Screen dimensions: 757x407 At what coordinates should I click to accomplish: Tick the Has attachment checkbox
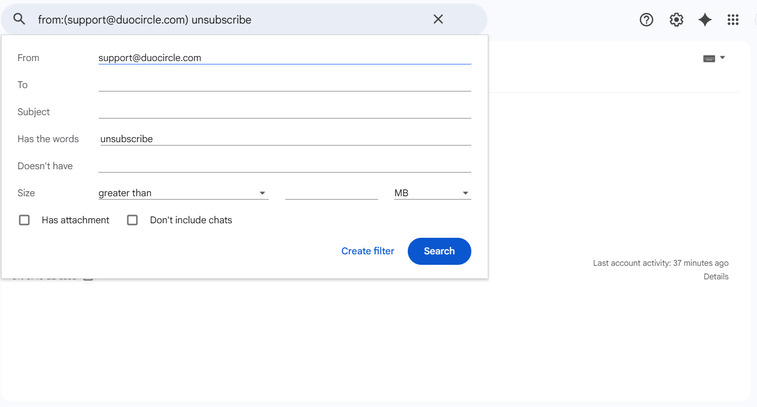[24, 220]
